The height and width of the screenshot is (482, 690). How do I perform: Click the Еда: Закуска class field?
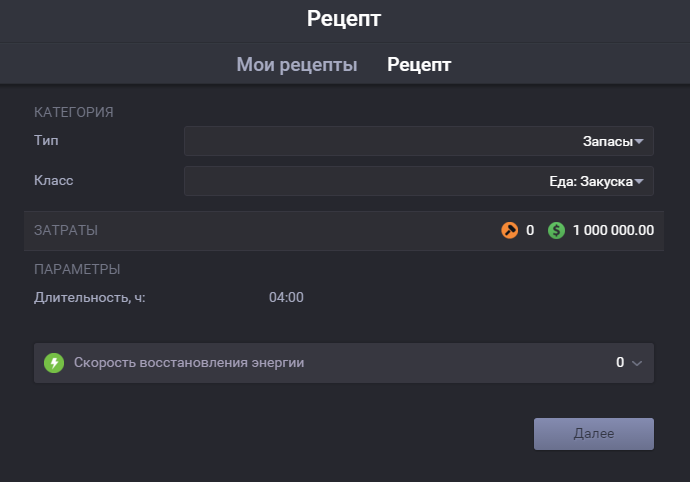(419, 181)
